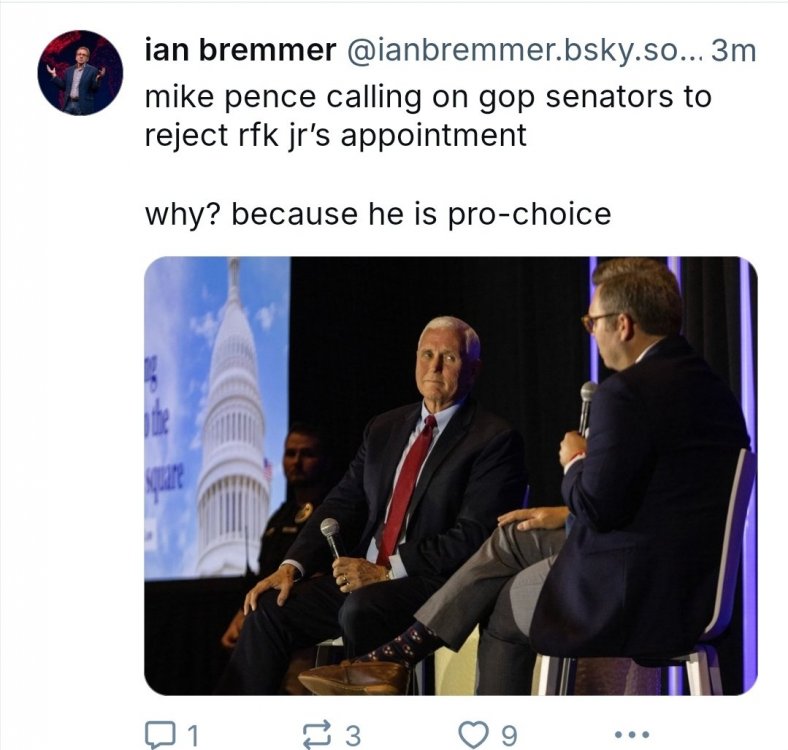
Task: Click the display name "ian bremmer"
Action: (240, 51)
